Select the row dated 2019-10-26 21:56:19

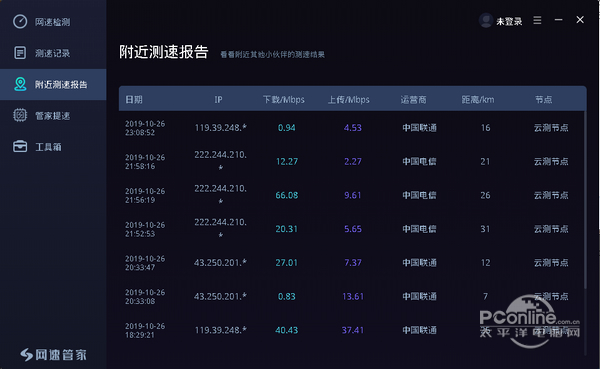[351, 195]
